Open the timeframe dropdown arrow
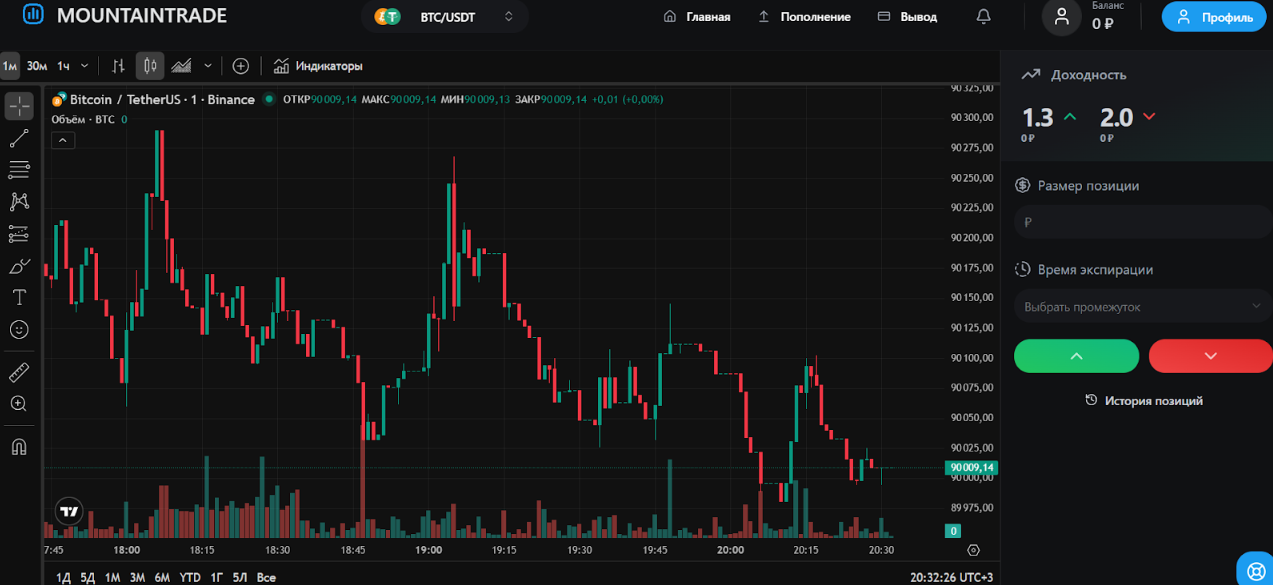The height and width of the screenshot is (585, 1273). click(x=84, y=66)
